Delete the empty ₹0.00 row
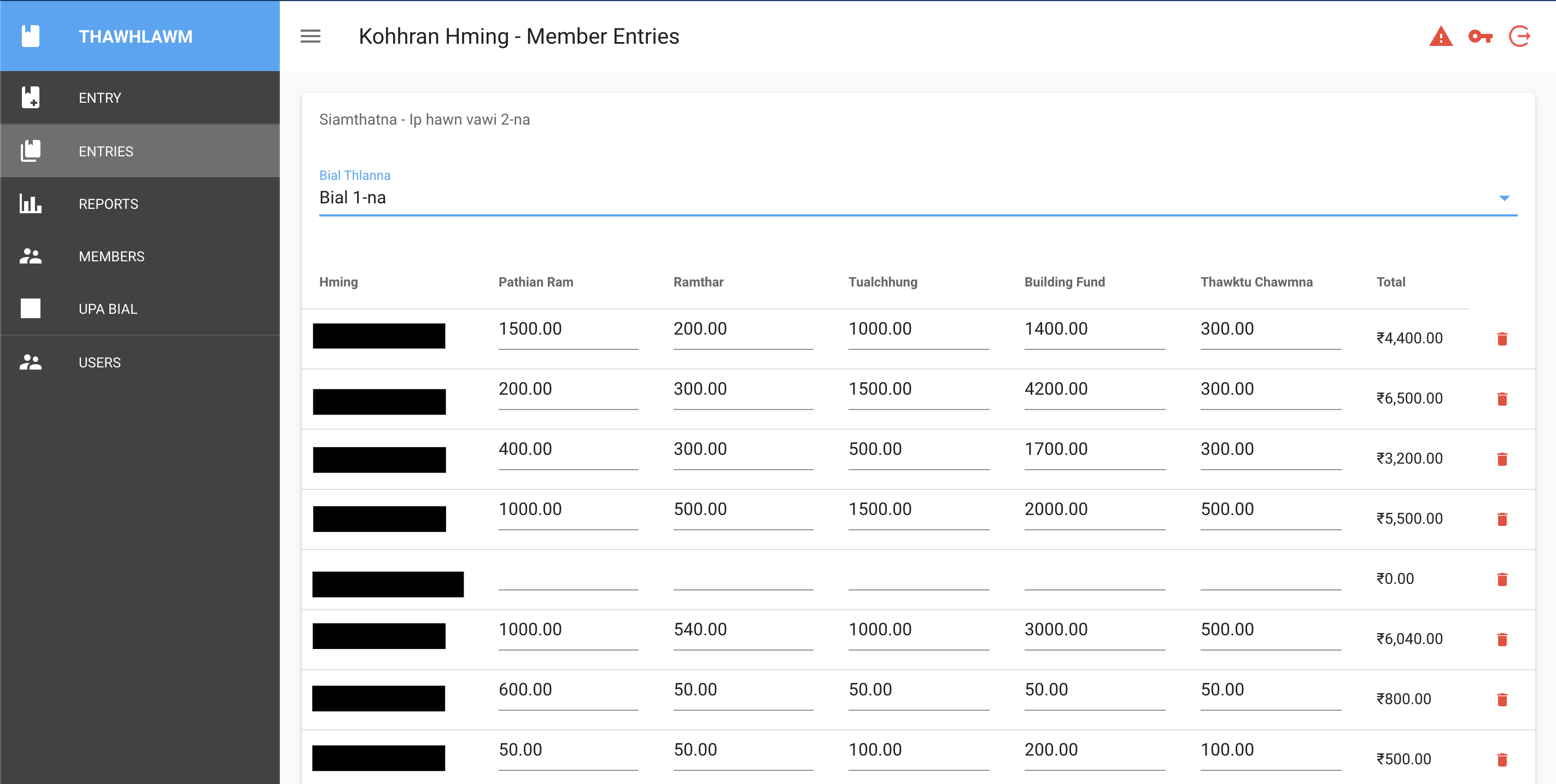1556x784 pixels. click(1502, 579)
